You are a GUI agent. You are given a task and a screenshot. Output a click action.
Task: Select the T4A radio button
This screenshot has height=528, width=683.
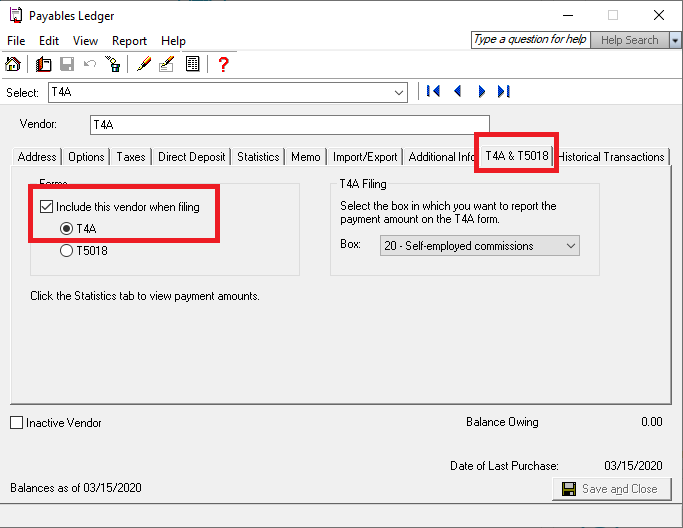(66, 228)
